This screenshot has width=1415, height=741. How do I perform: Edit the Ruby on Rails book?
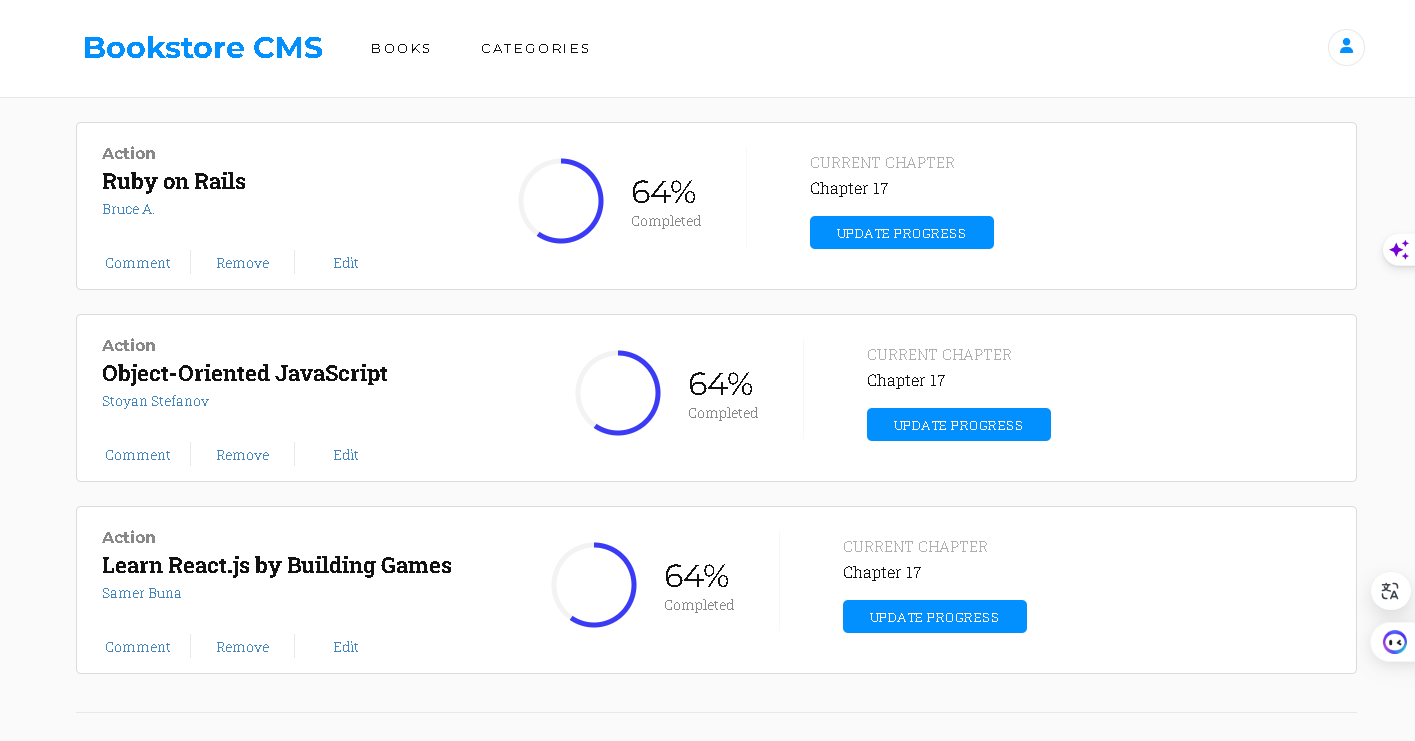(x=346, y=263)
